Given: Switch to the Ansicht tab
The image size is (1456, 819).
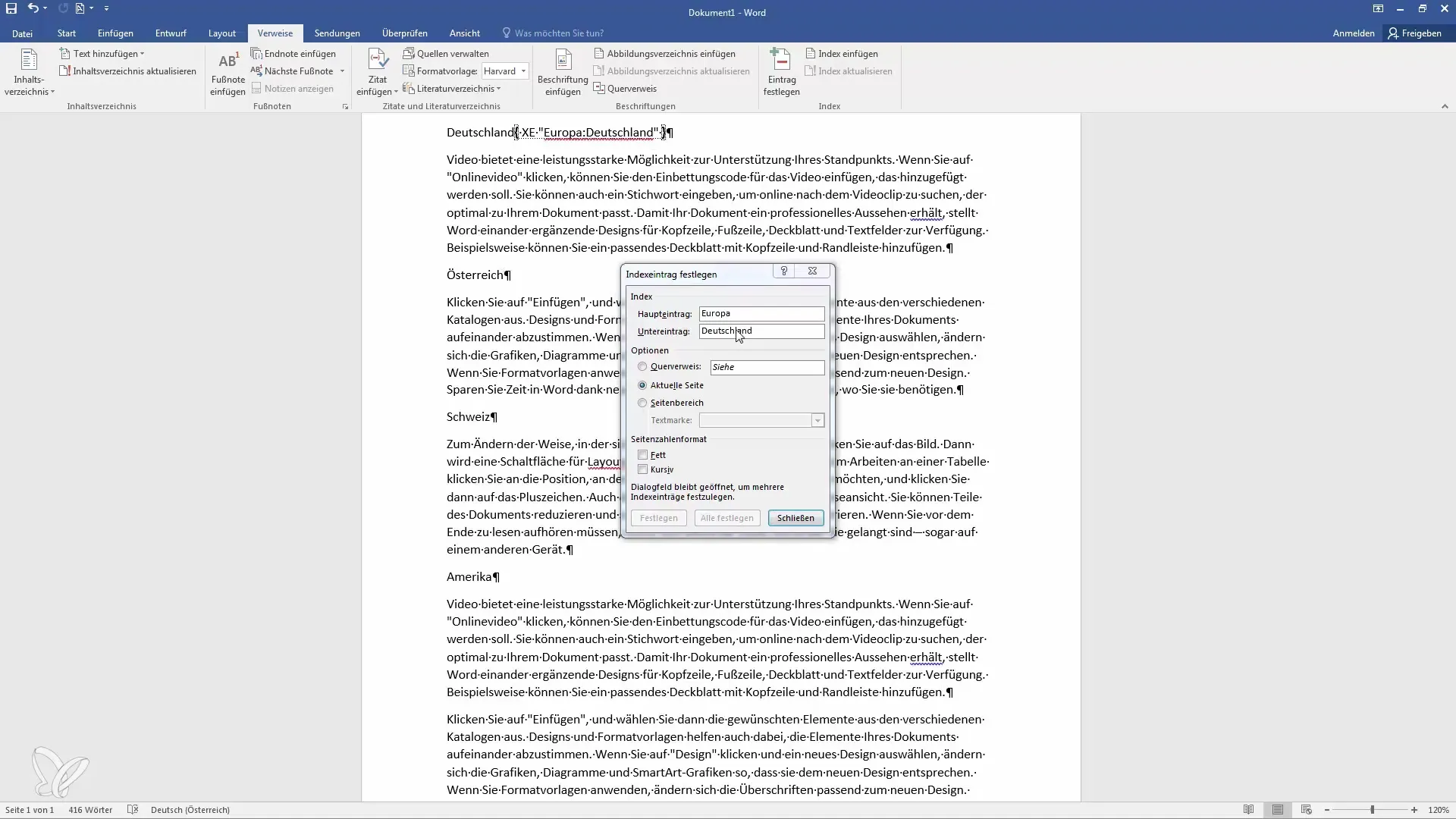Looking at the screenshot, I should 465,33.
